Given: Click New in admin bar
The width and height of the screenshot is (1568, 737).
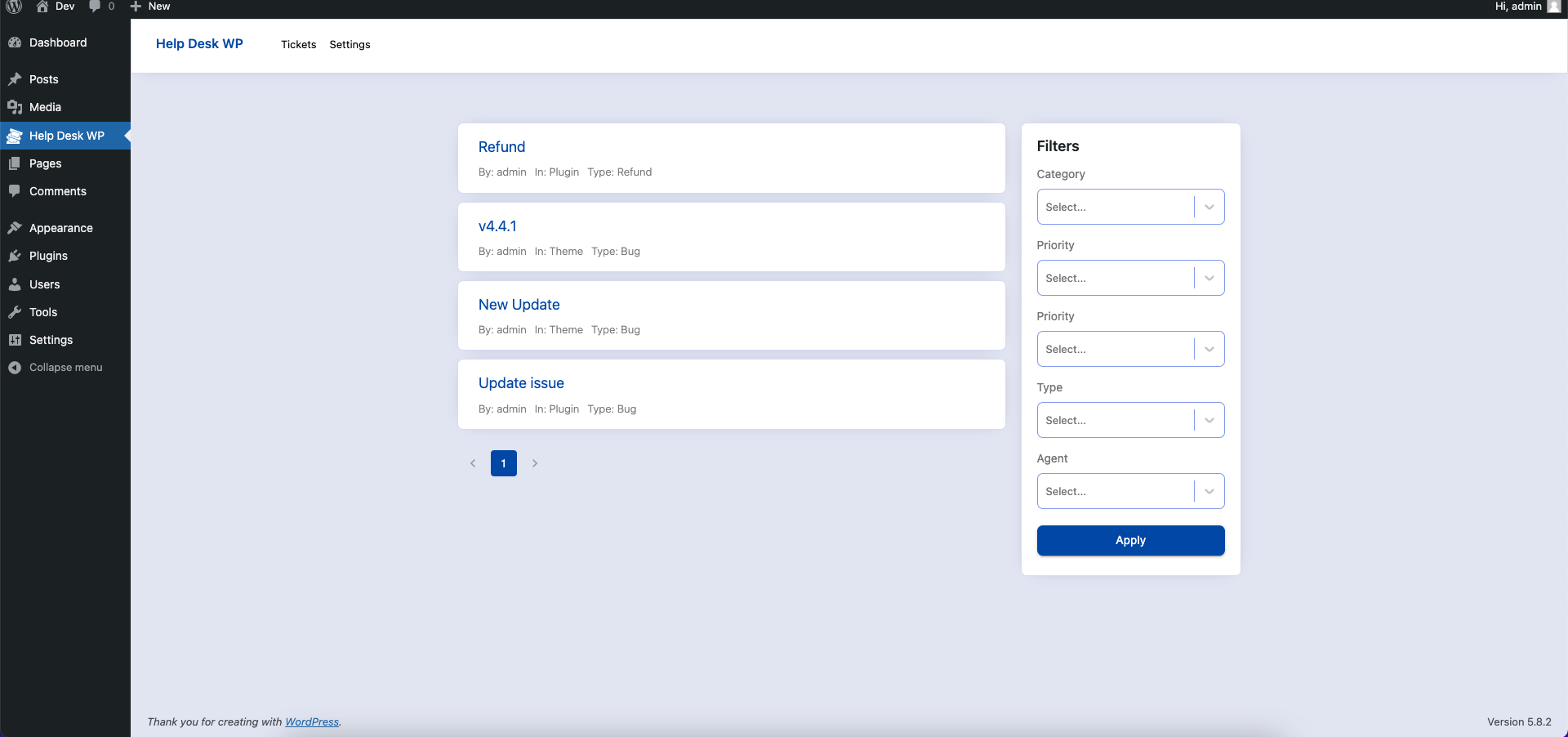Looking at the screenshot, I should (159, 7).
